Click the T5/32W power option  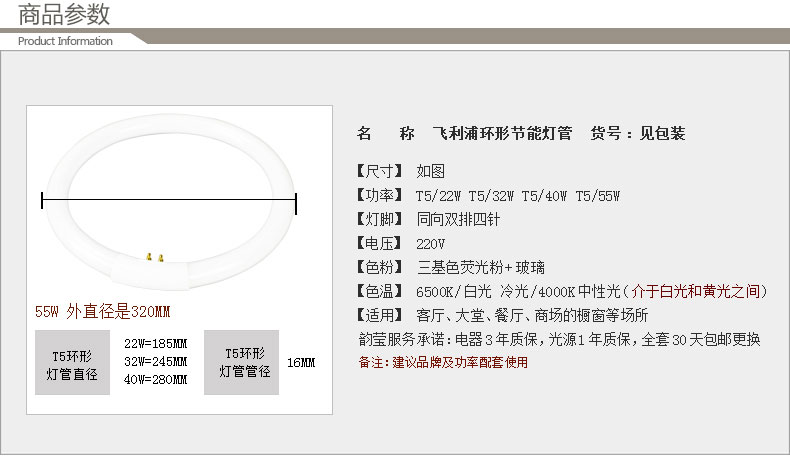[x=491, y=196]
